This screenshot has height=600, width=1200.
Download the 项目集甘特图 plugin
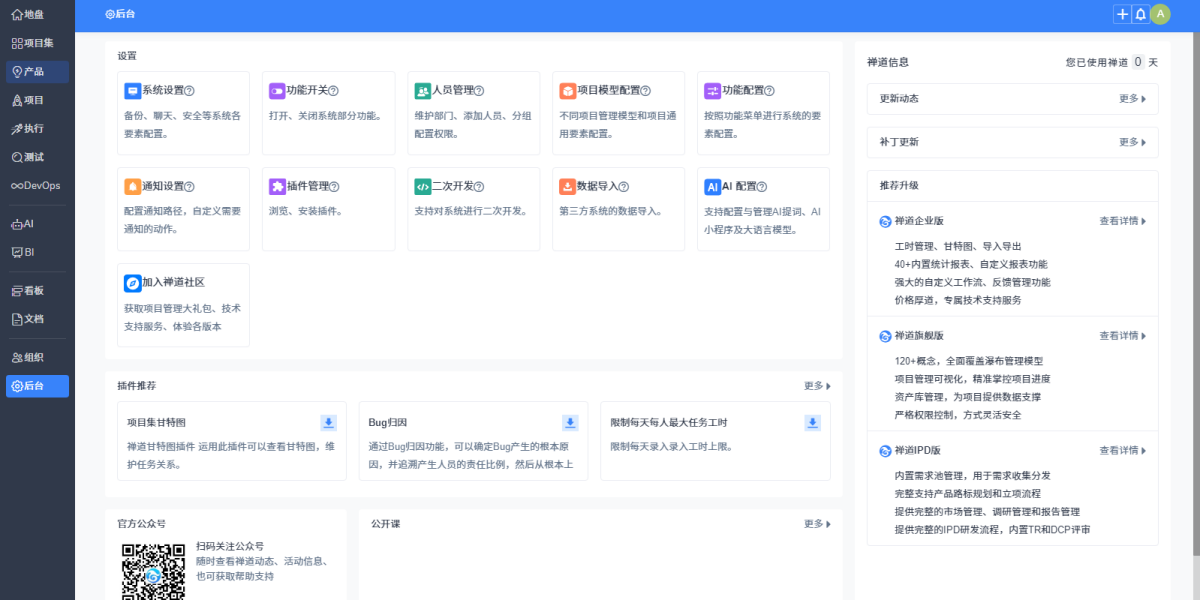(x=328, y=423)
